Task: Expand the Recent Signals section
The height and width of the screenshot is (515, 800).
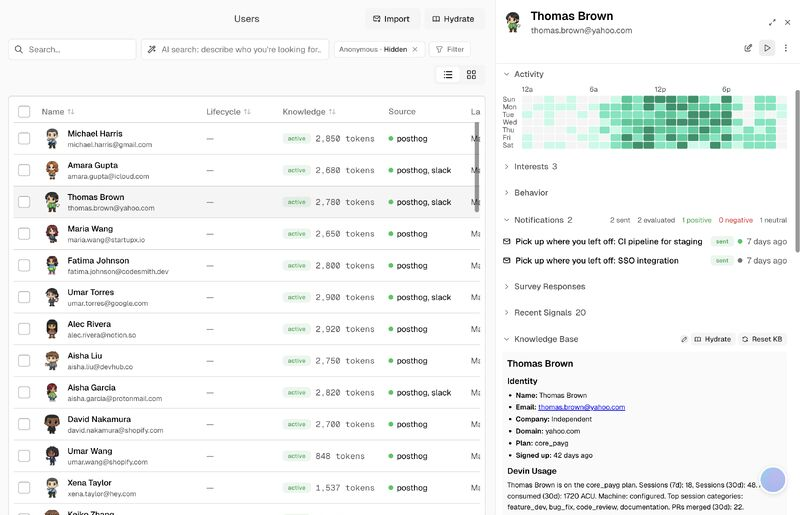Action: click(544, 313)
